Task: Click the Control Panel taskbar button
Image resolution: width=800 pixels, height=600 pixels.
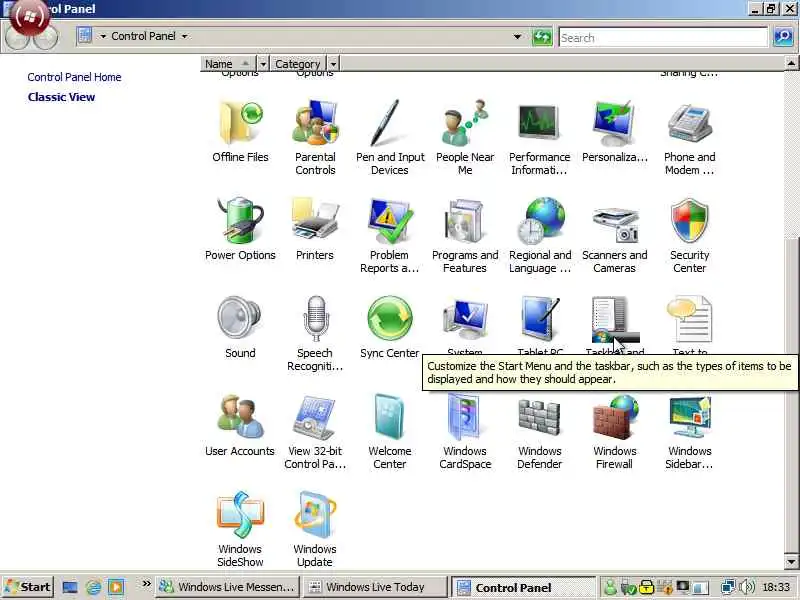Action: [x=523, y=588]
